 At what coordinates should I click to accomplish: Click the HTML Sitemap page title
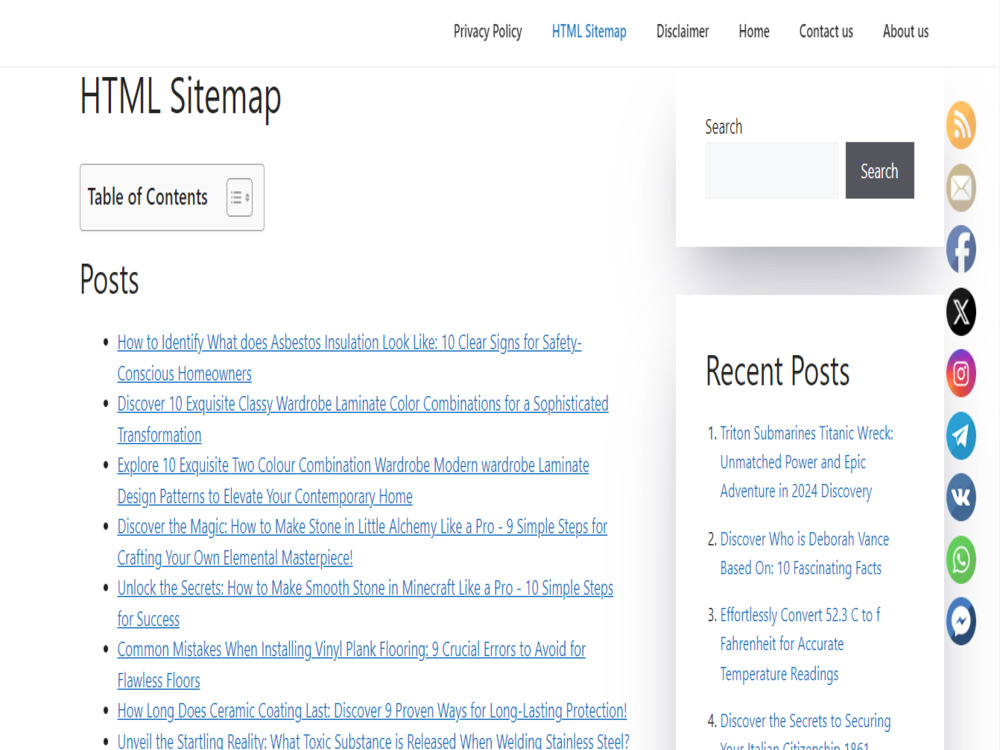coord(180,97)
